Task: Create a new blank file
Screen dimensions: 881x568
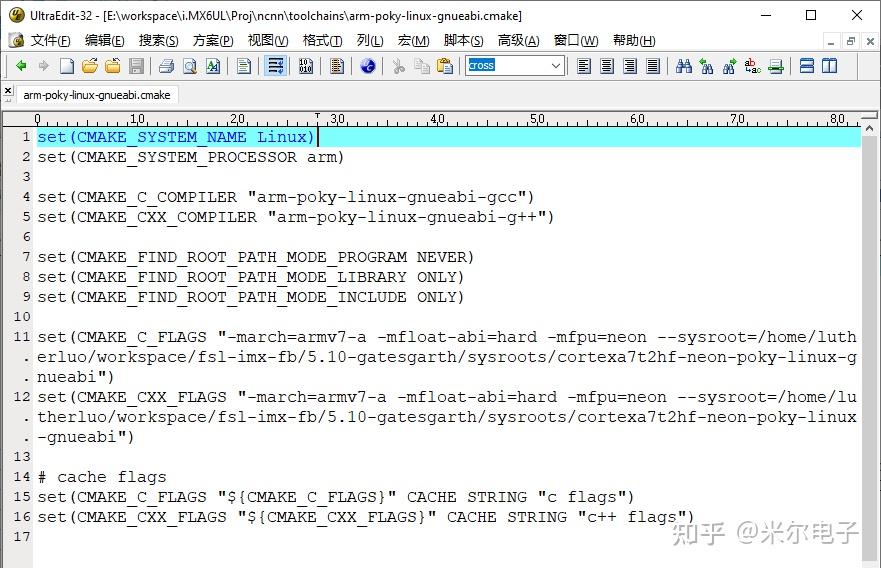Action: tap(67, 66)
